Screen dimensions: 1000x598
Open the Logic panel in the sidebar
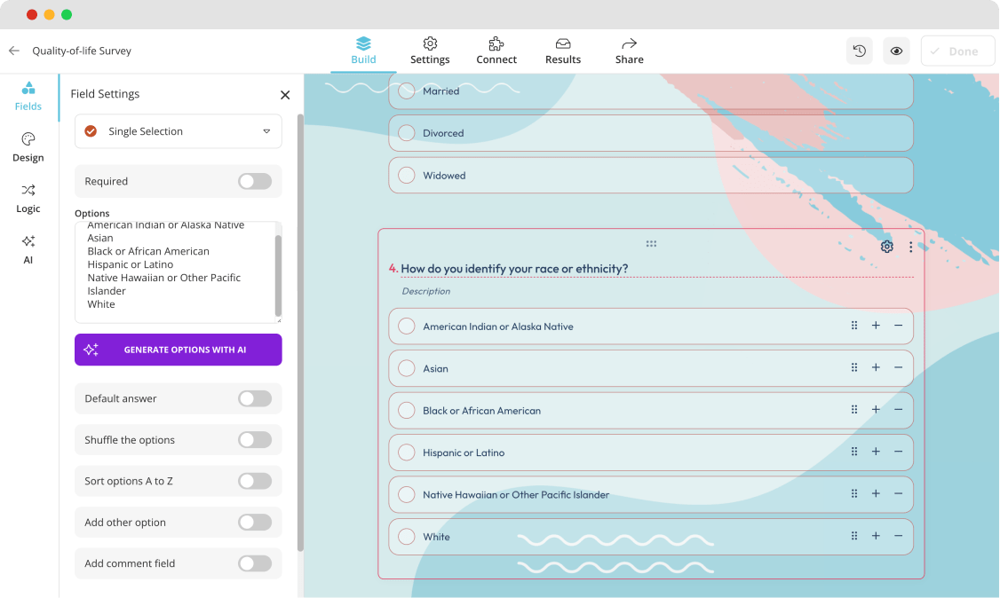[28, 199]
